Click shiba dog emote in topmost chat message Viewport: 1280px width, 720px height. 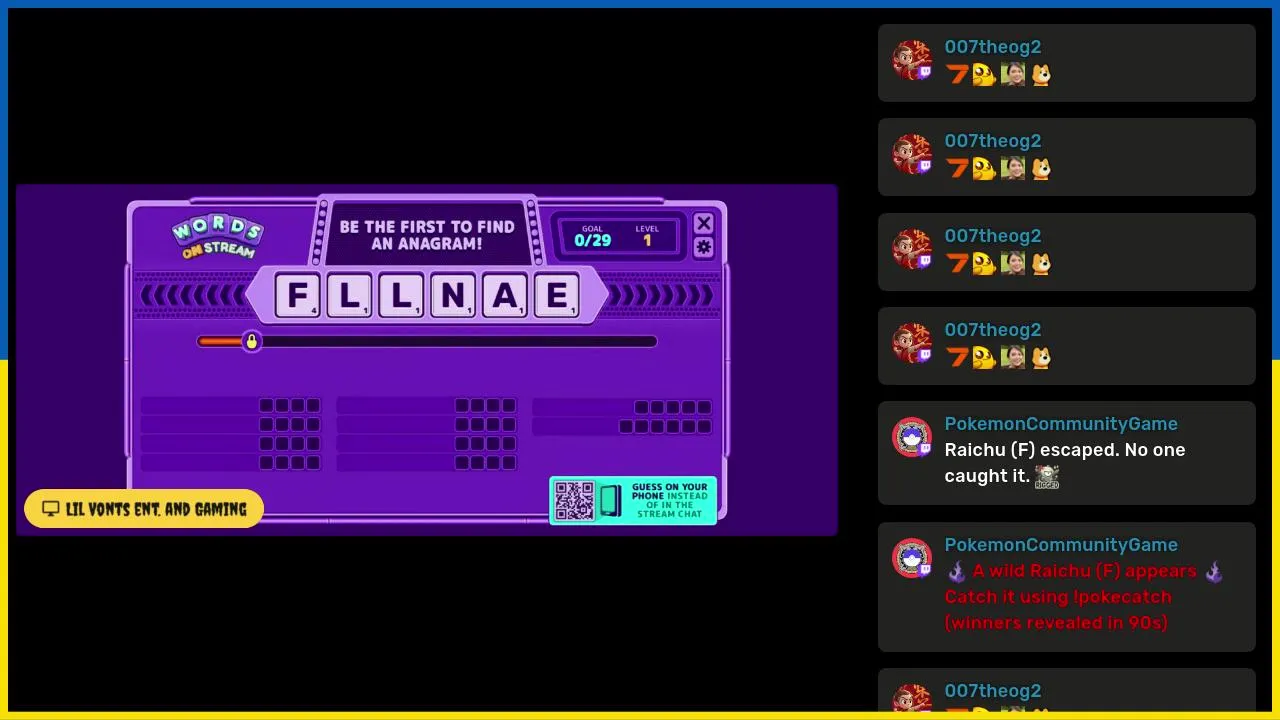(1041, 74)
